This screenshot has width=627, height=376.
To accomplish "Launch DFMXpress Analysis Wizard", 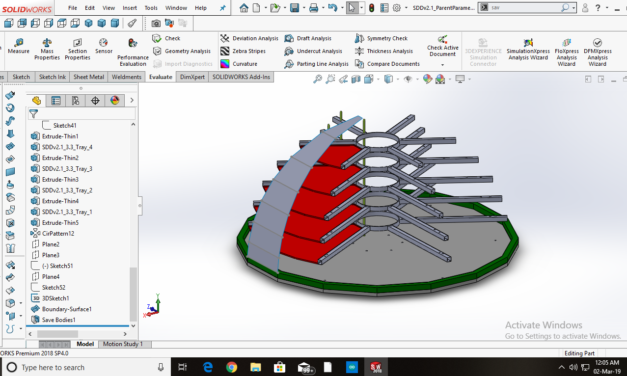I will 597,52.
